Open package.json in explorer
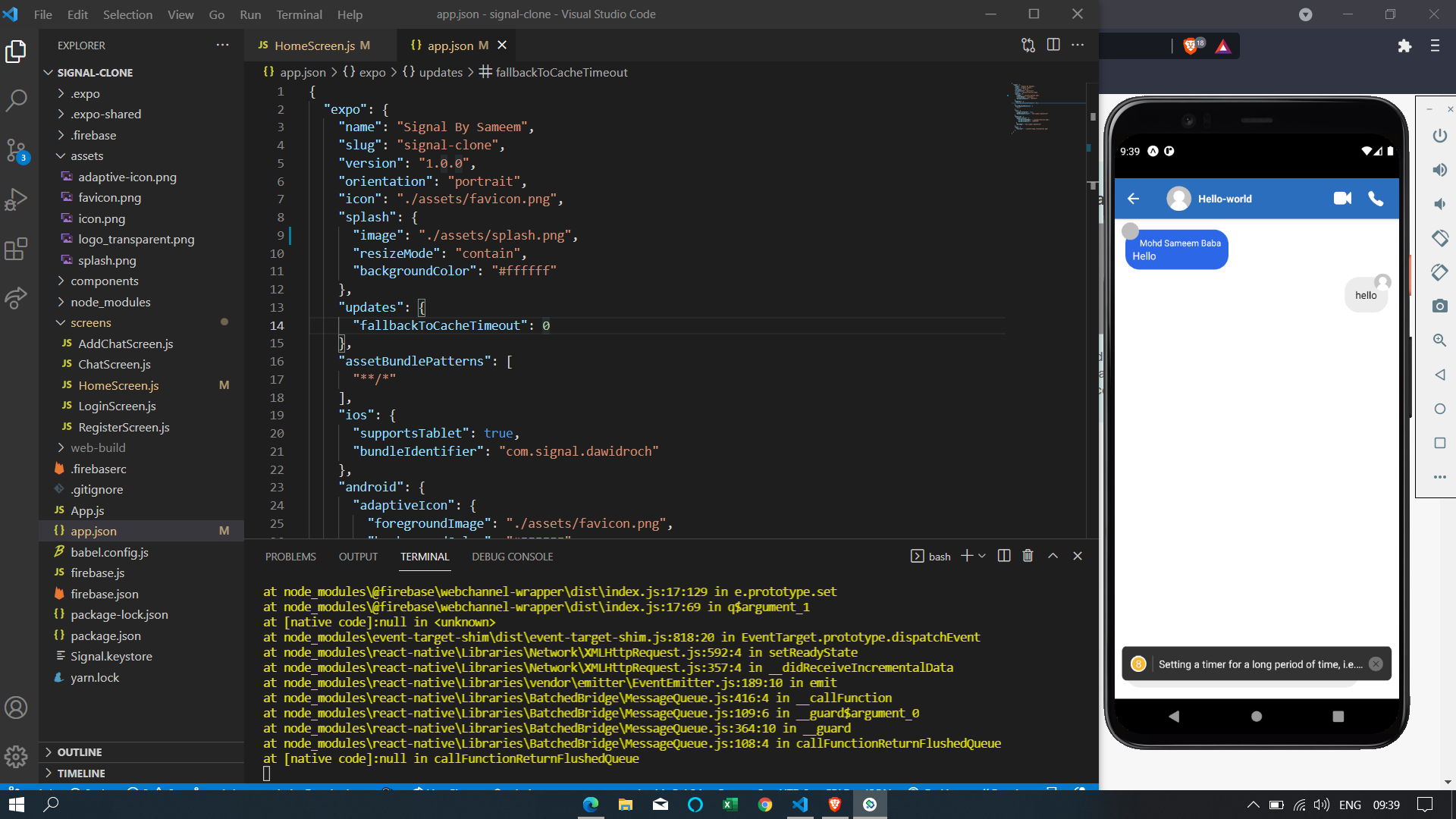The height and width of the screenshot is (819, 1456). coord(141,635)
